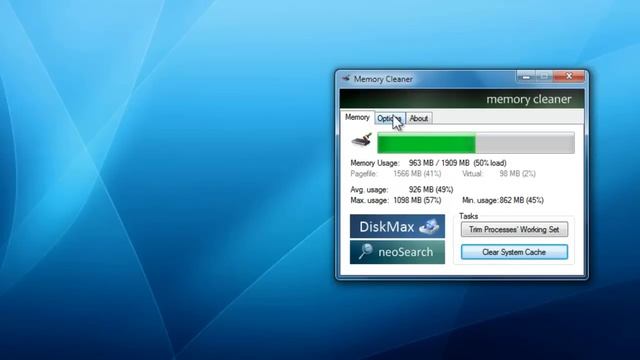Click the 'Tasks' group label
The image size is (640, 360).
468,216
